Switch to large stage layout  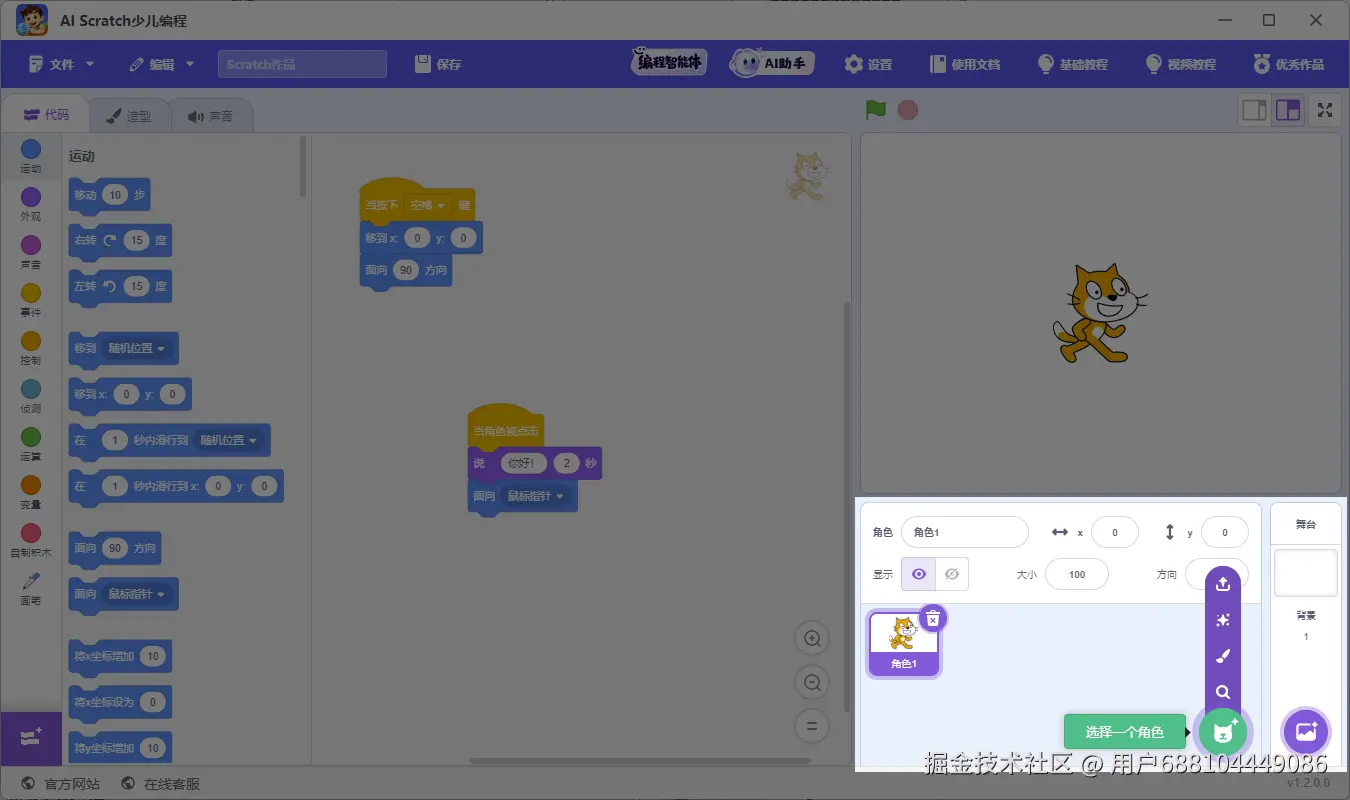point(1288,110)
